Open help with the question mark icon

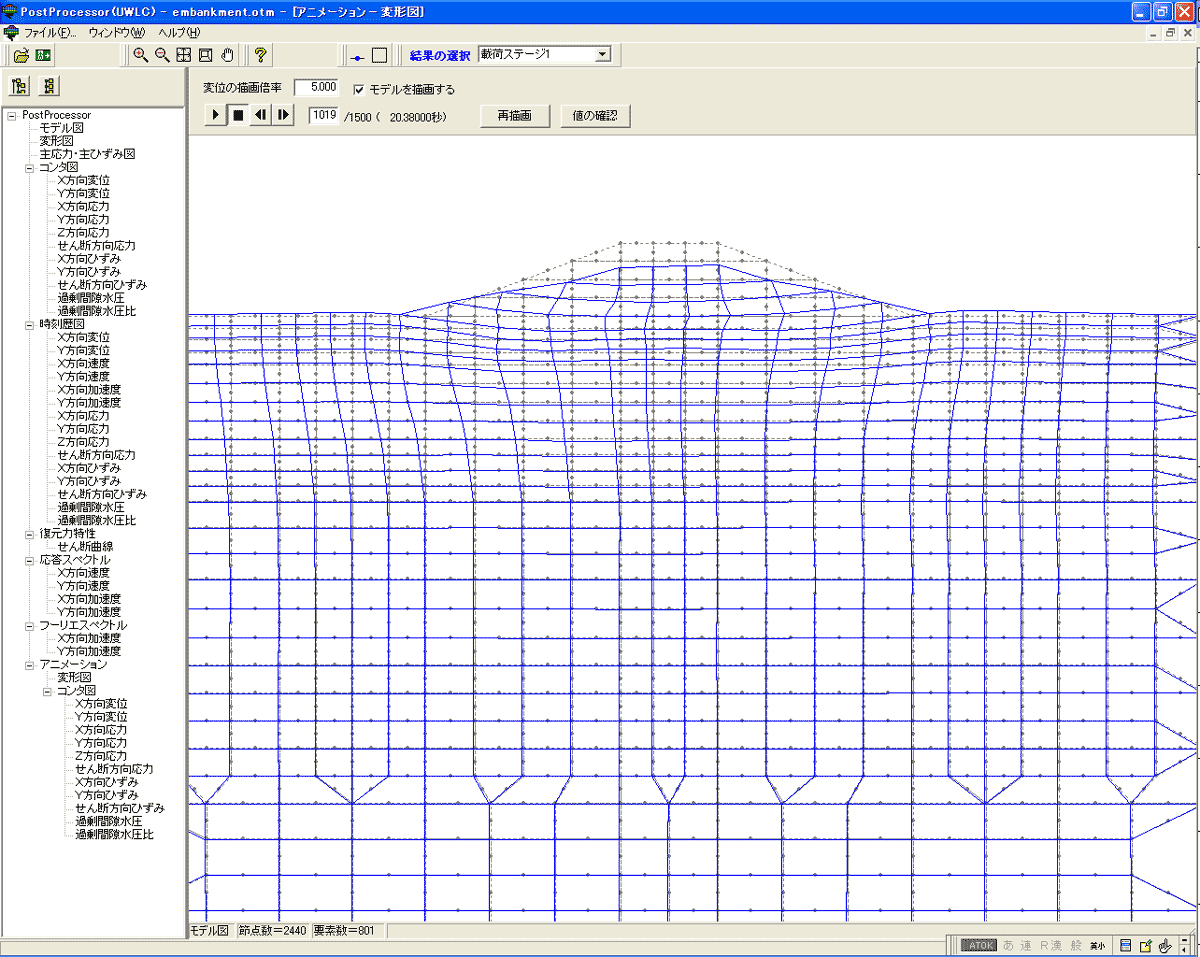(x=260, y=55)
